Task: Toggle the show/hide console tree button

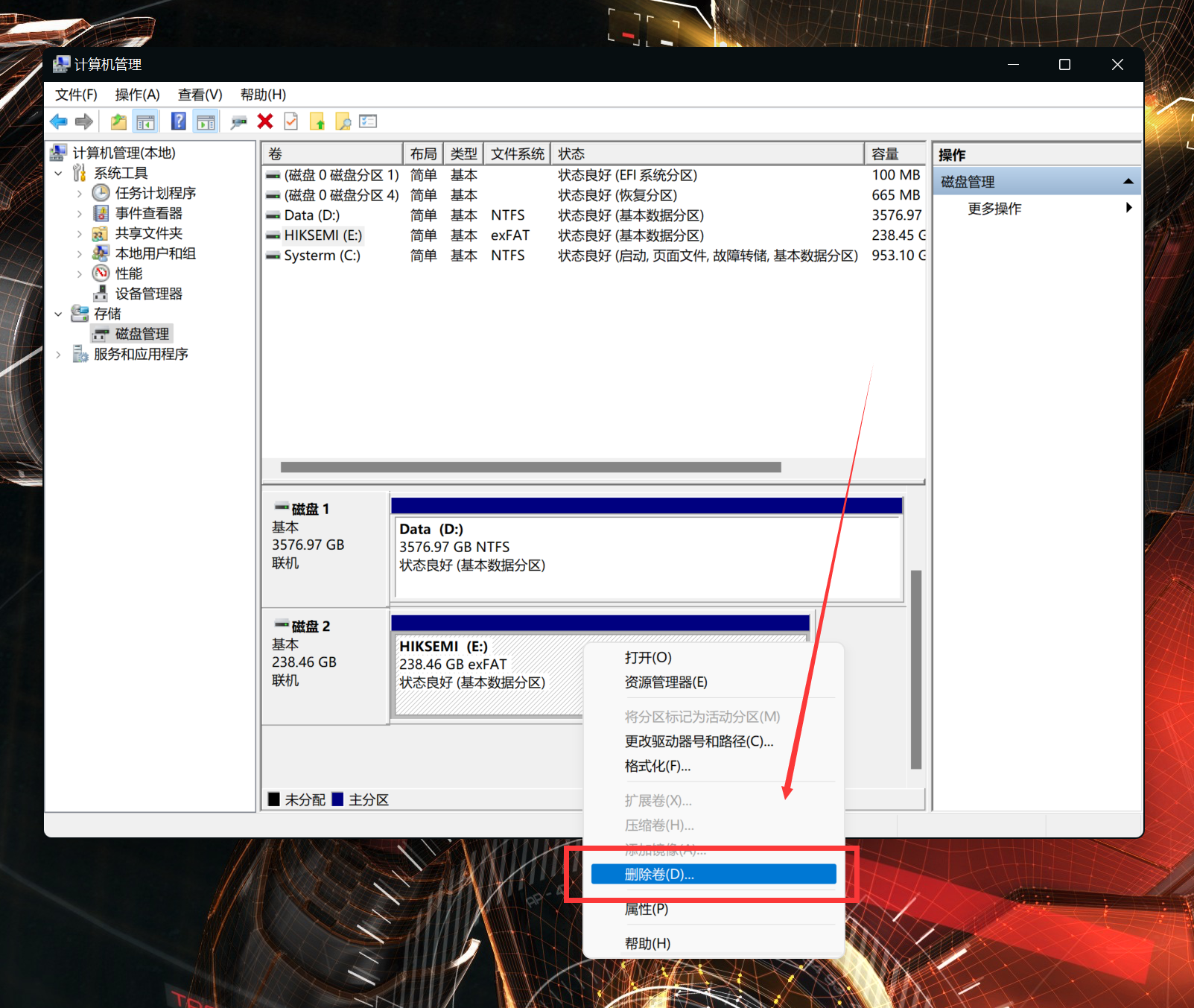Action: coord(145,121)
